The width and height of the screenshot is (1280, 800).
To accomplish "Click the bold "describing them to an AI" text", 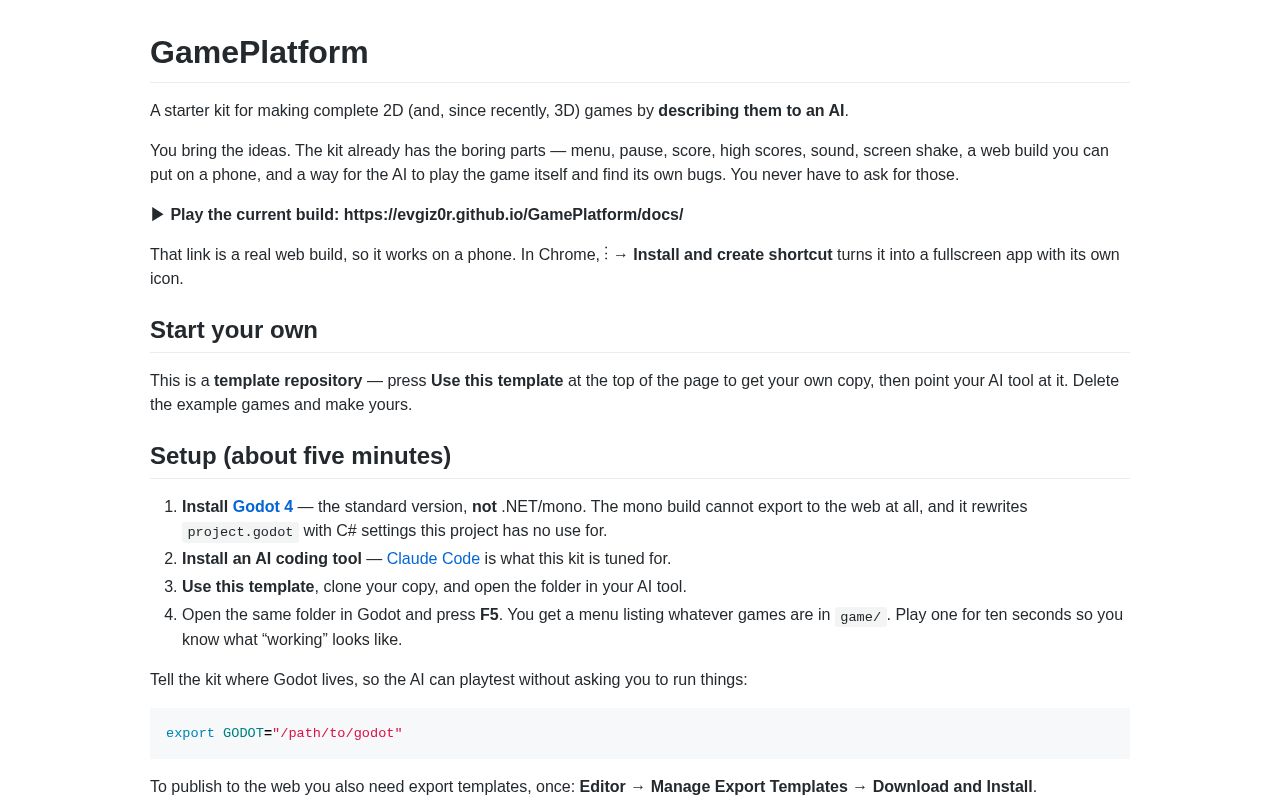I will [x=751, y=111].
